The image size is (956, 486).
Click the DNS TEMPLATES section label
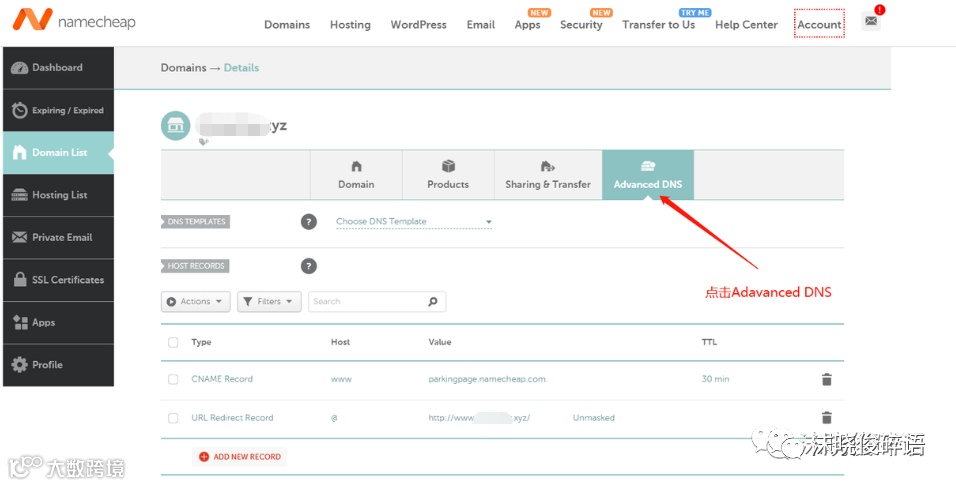[196, 221]
